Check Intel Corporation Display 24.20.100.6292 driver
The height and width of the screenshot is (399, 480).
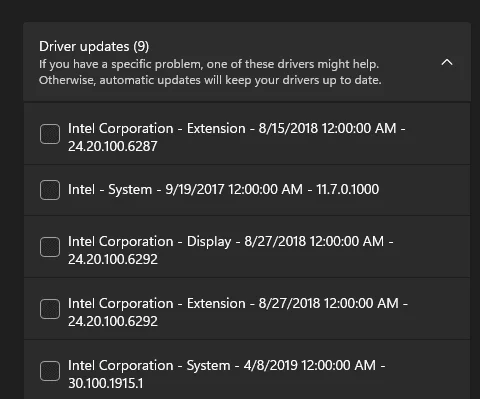pos(50,247)
